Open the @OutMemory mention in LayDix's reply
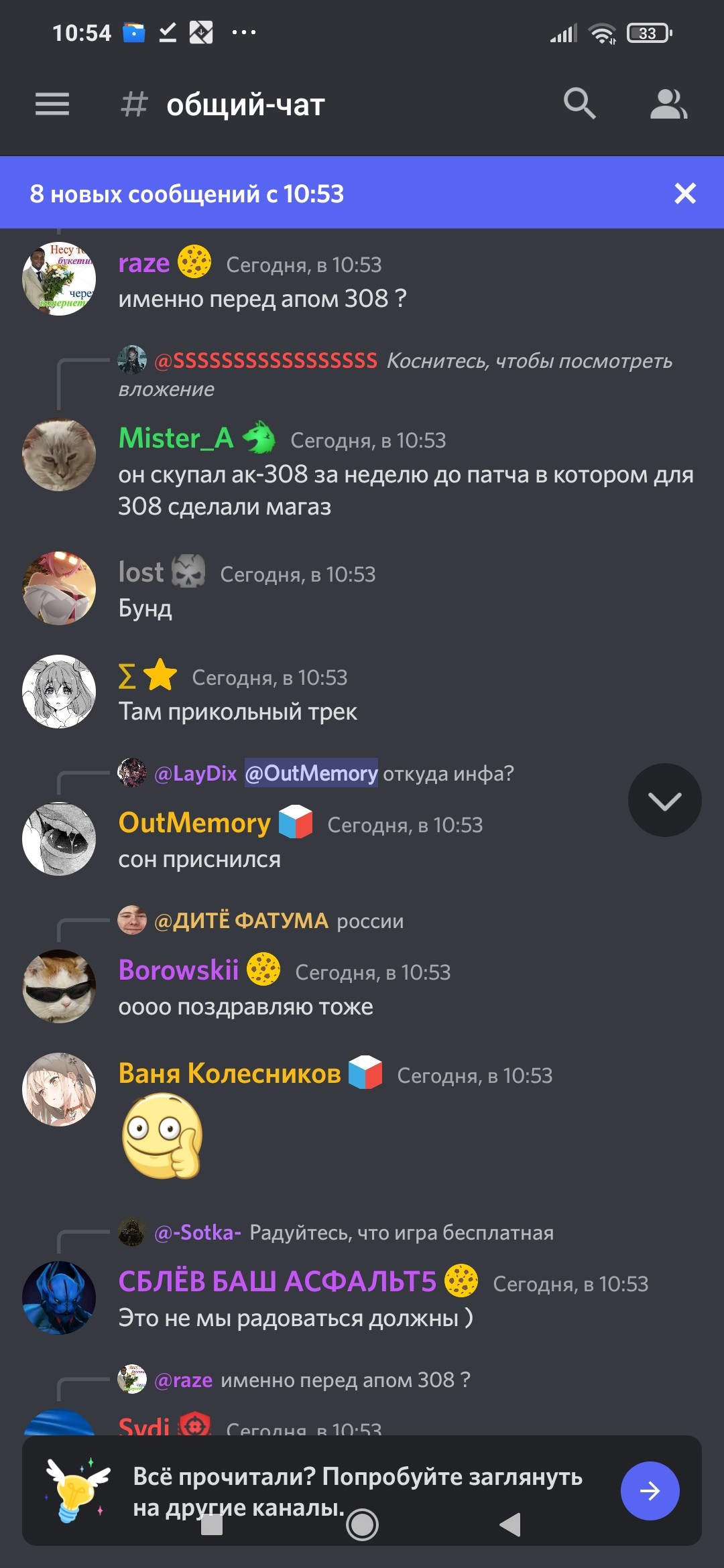Screen dimensions: 724x1568 [311, 773]
